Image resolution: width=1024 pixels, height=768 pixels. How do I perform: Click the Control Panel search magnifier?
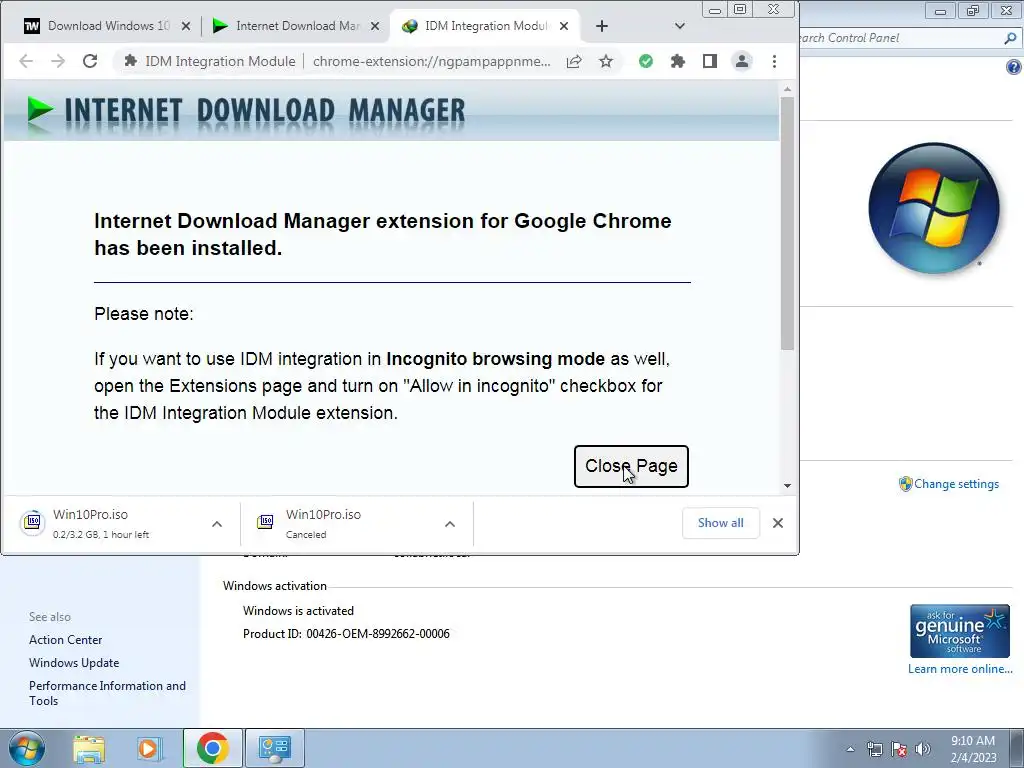(1010, 38)
